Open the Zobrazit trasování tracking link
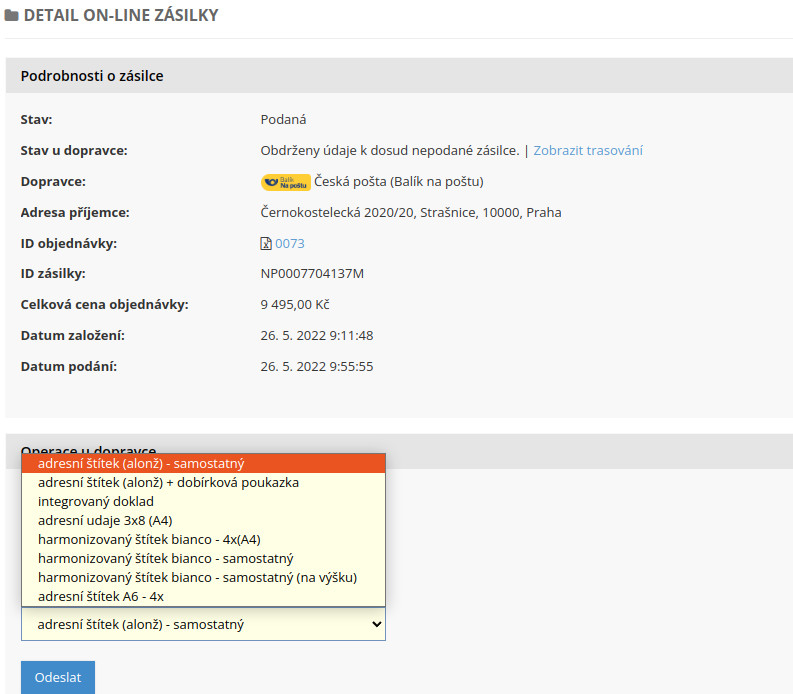Screen dimensions: 793x694 [x=588, y=151]
